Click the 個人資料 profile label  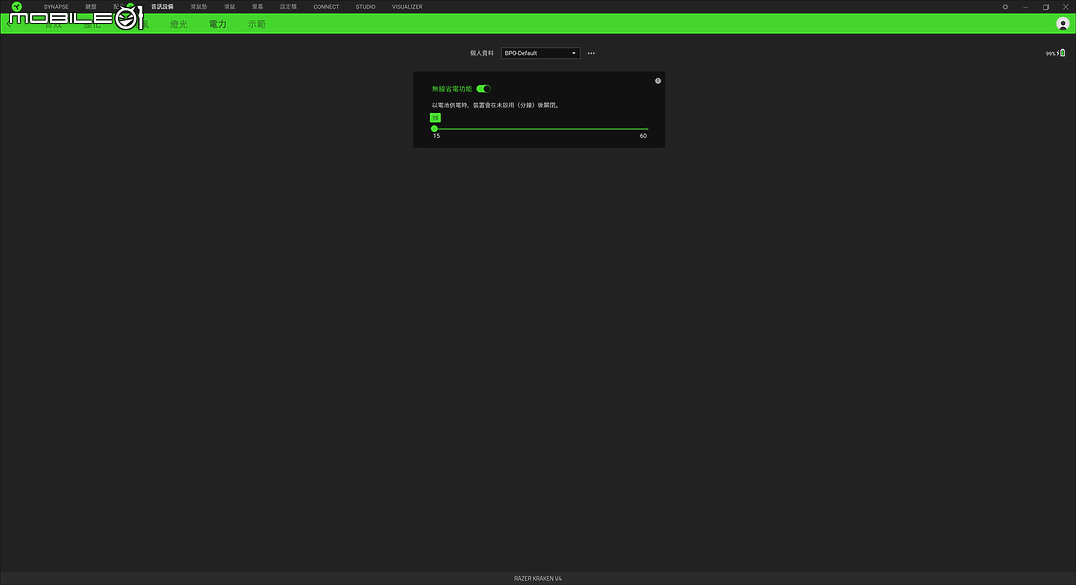coord(482,53)
